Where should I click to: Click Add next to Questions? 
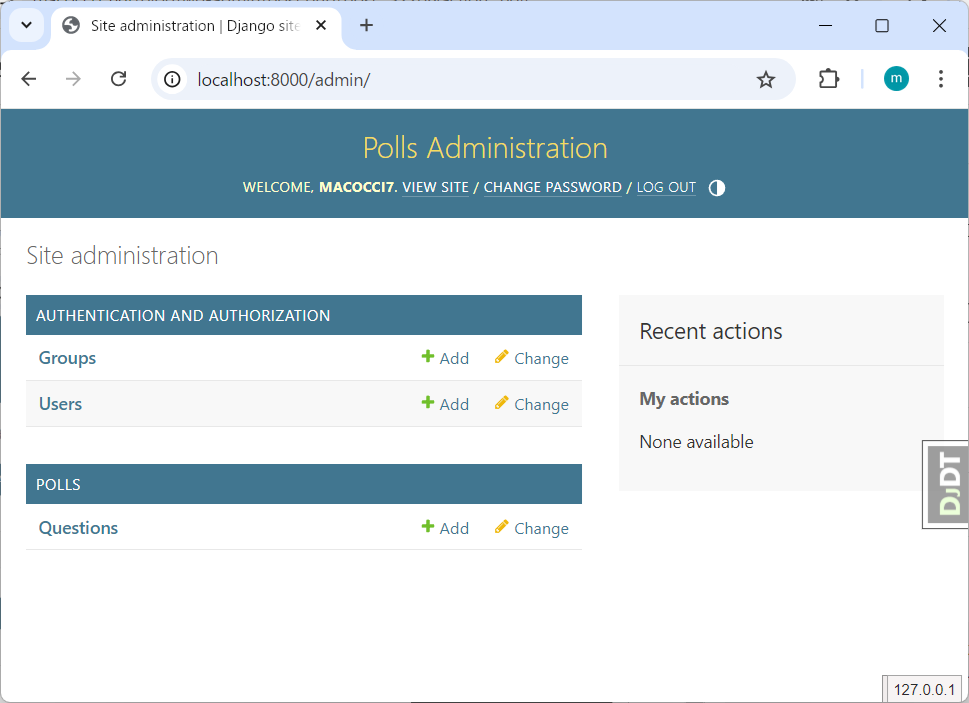445,528
